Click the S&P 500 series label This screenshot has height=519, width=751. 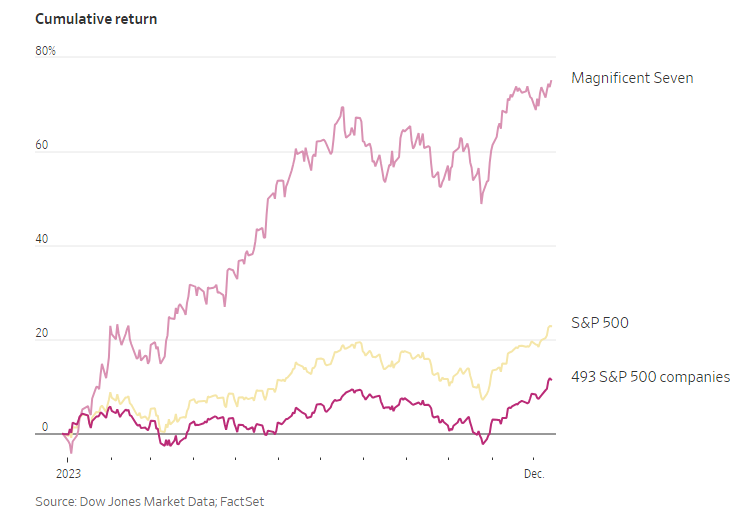click(x=600, y=323)
